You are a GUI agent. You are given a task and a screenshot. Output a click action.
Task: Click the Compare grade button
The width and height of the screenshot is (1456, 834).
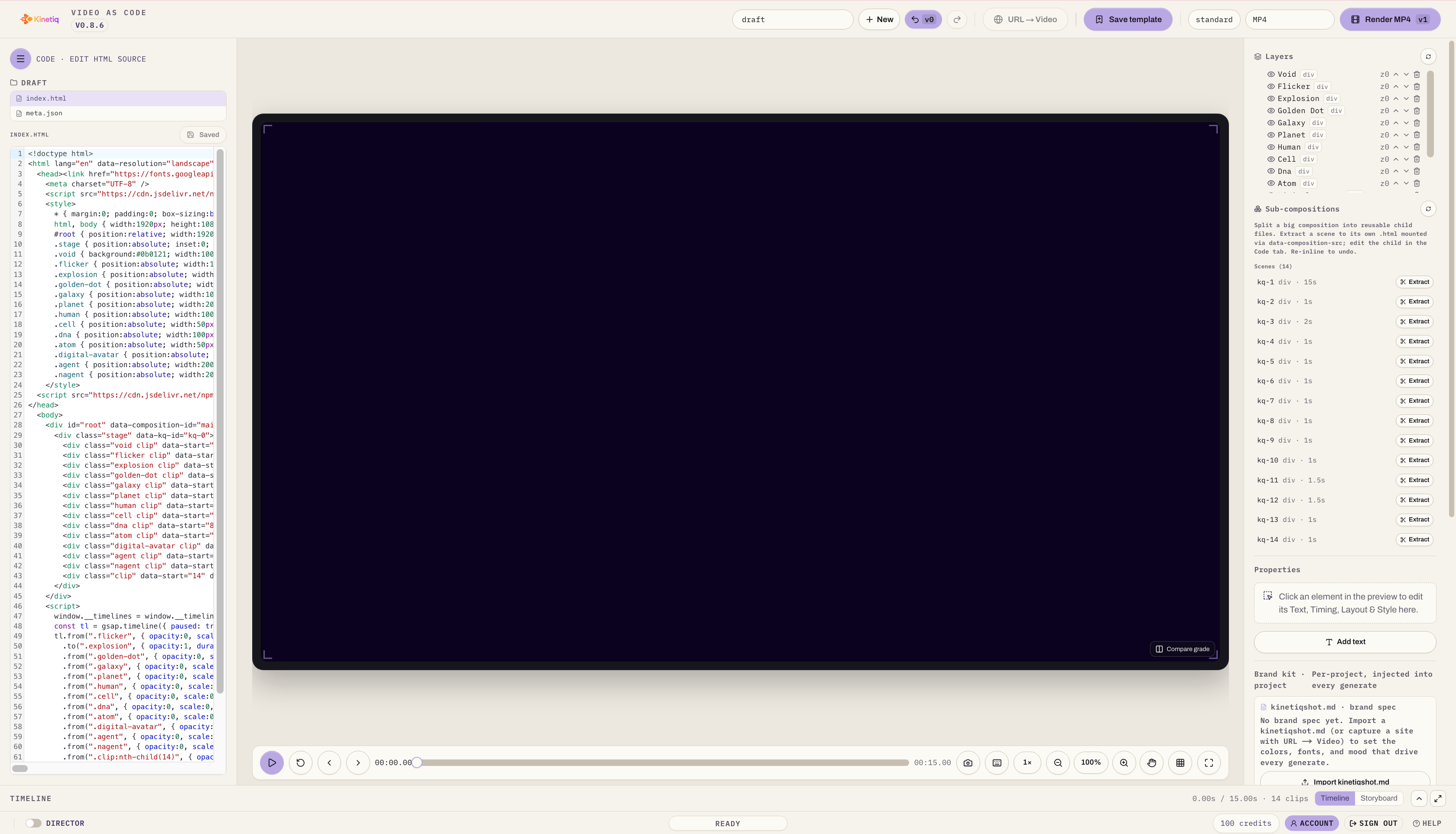point(1182,649)
